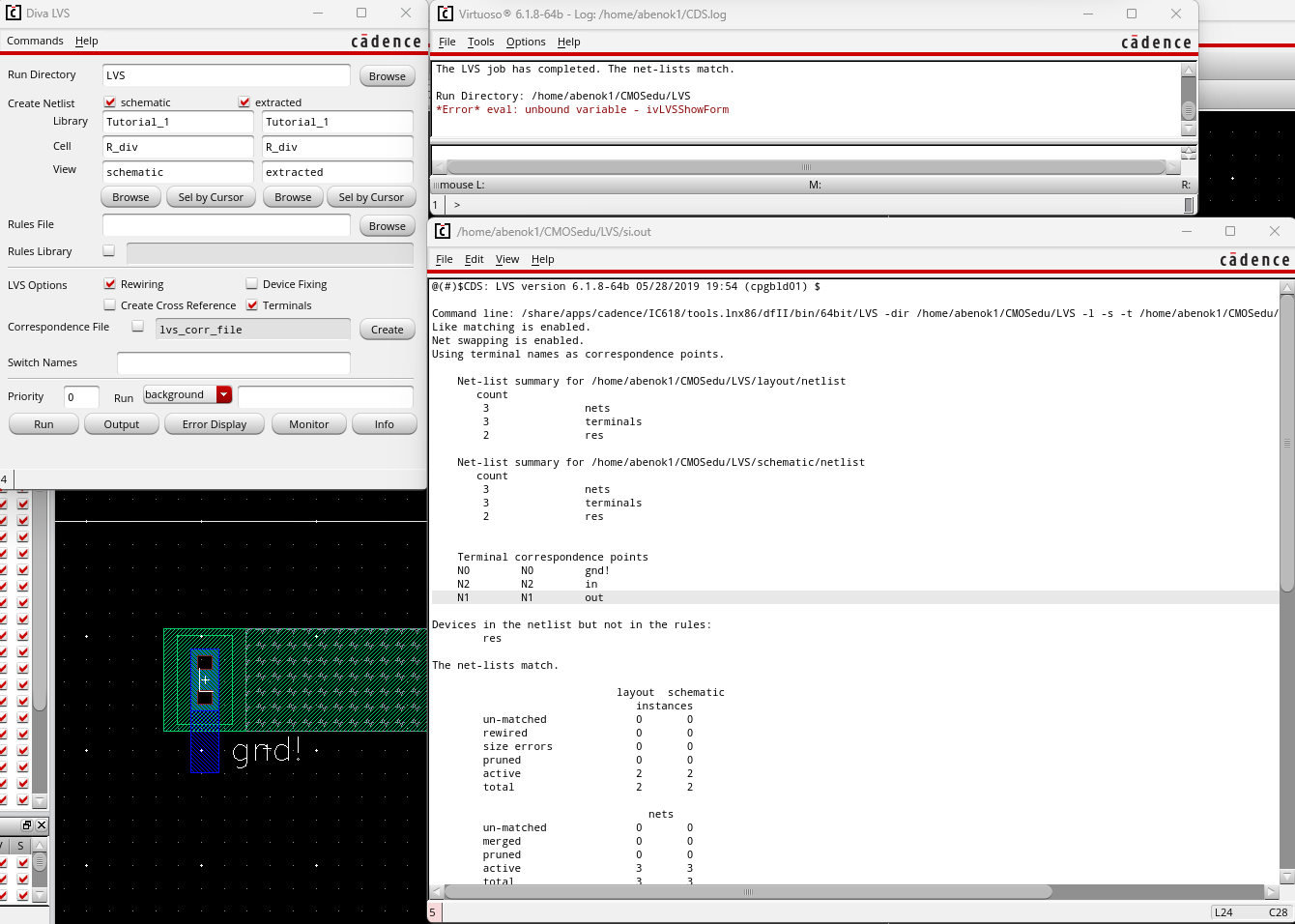Screen dimensions: 1295x924
Task: Browse for Run Directory
Action: 388,76
